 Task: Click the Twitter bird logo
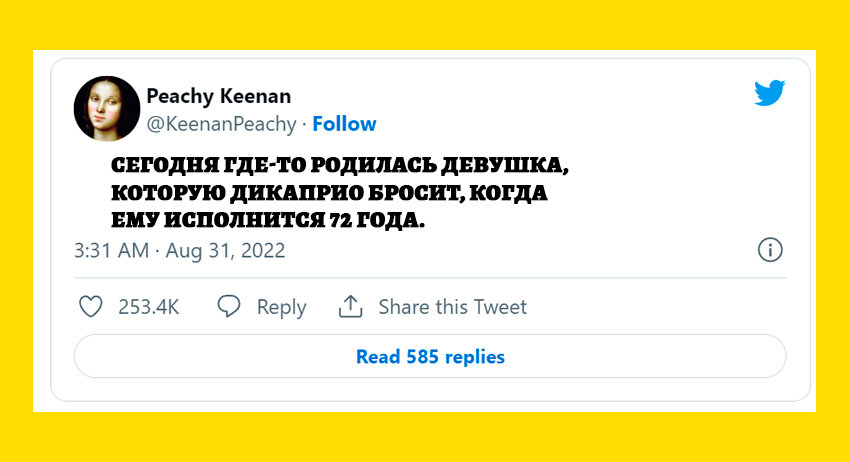pyautogui.click(x=769, y=94)
